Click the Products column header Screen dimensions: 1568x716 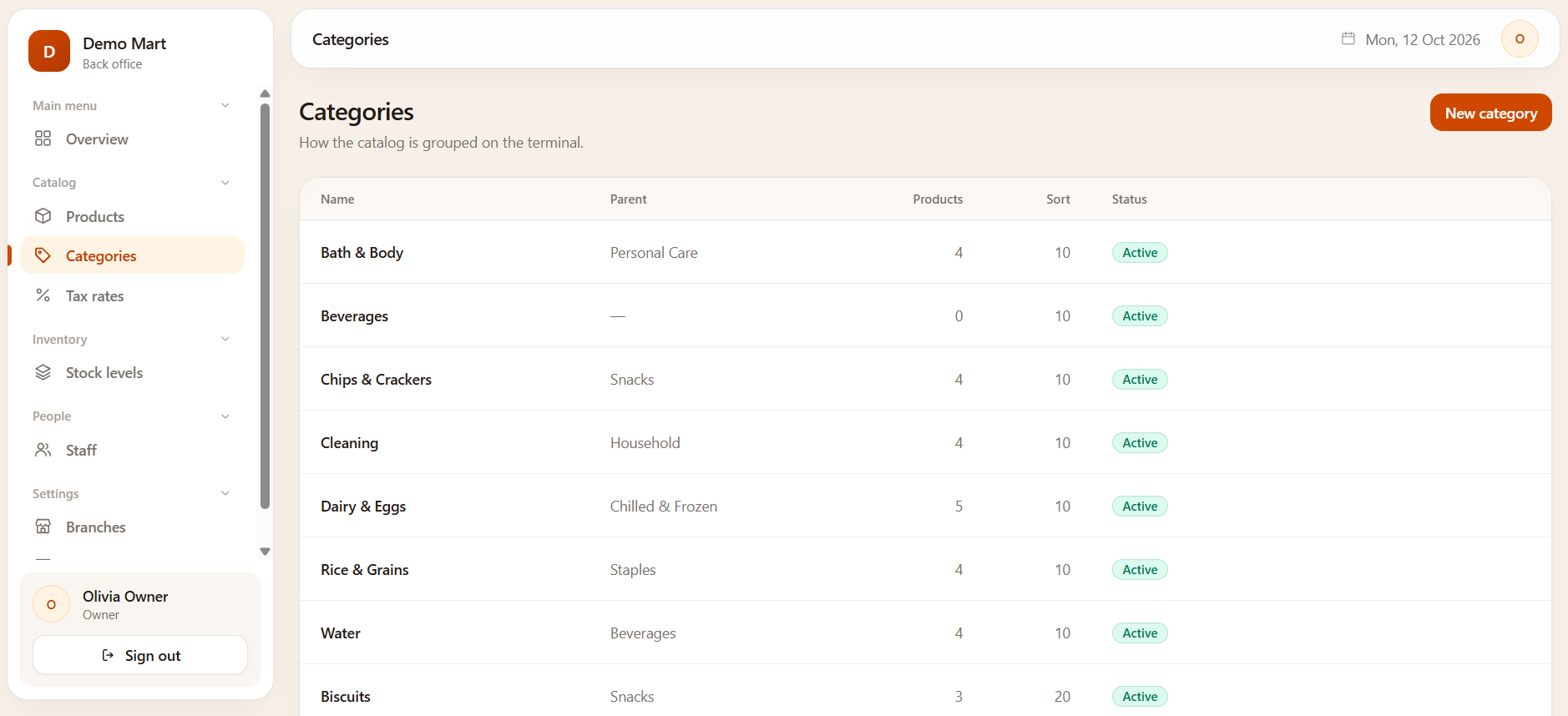[938, 199]
